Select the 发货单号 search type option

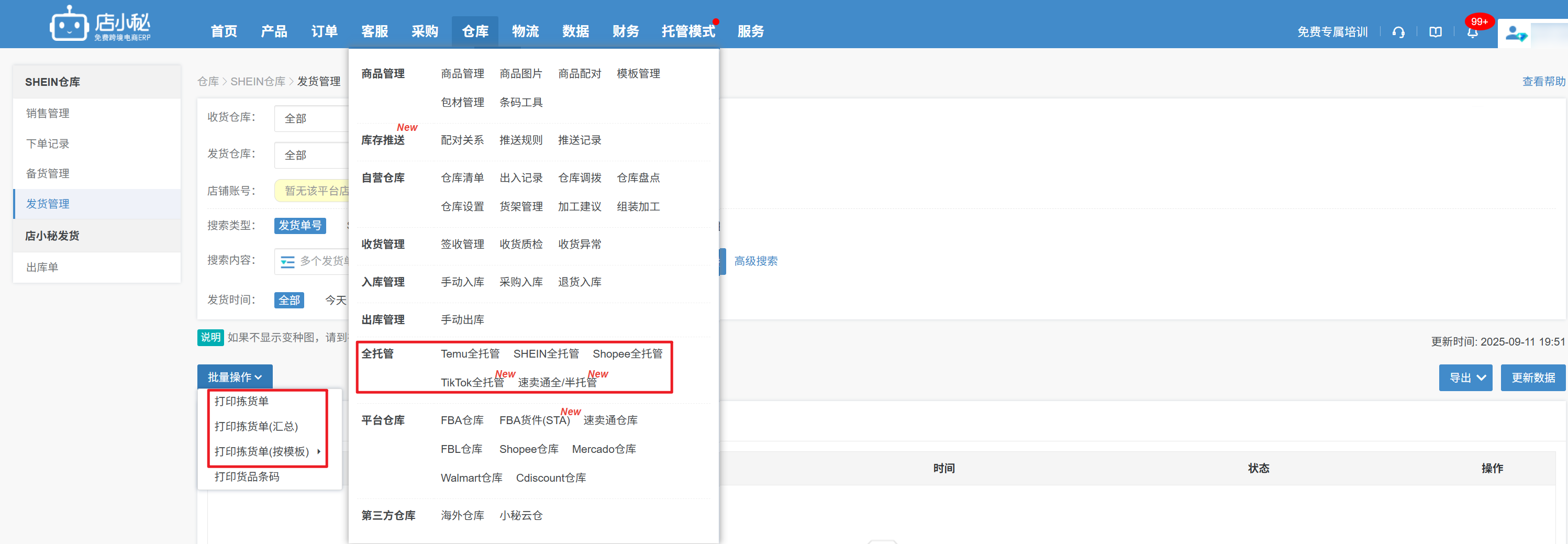coord(299,226)
